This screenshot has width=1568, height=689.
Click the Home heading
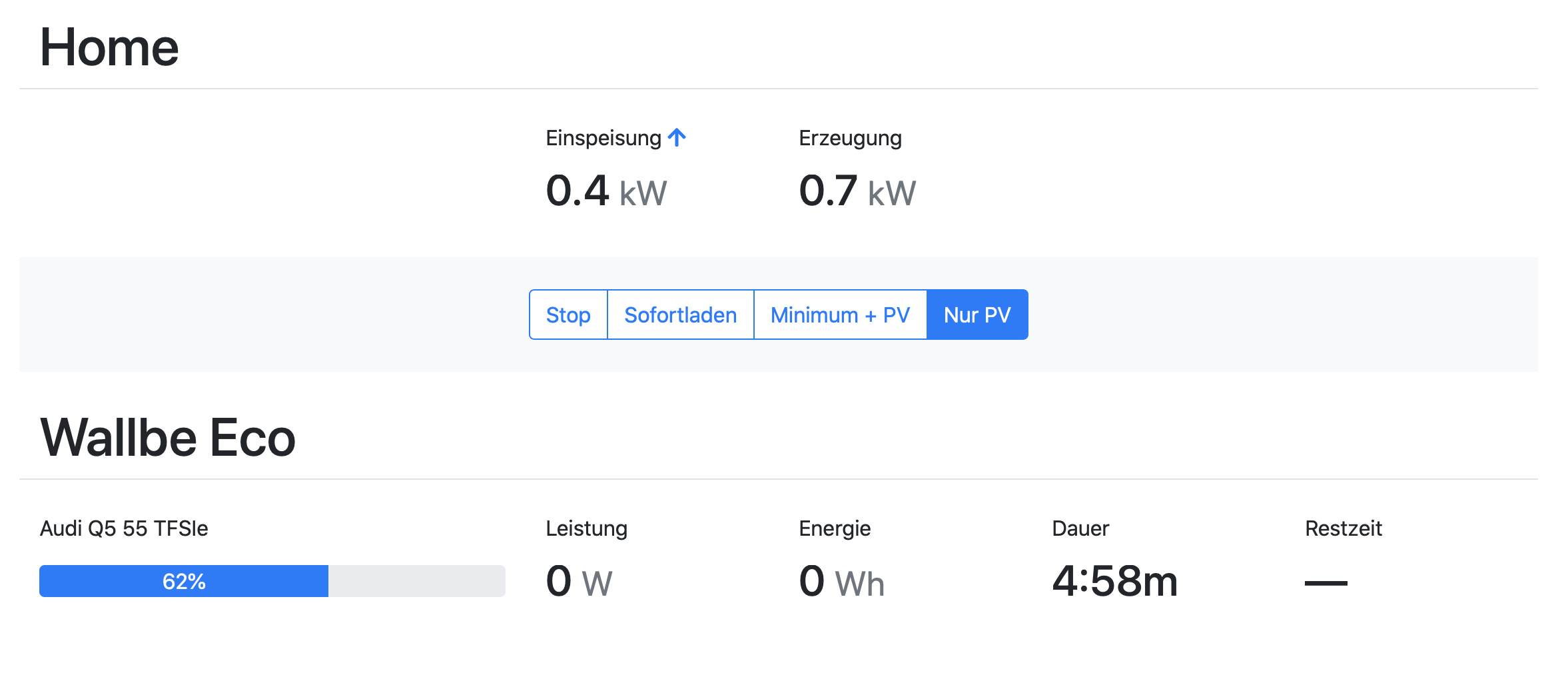coord(109,47)
